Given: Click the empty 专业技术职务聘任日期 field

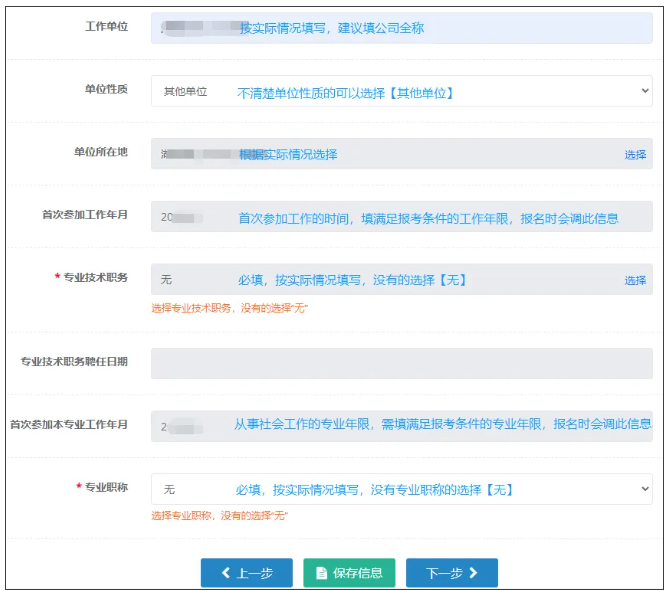Looking at the screenshot, I should [x=400, y=363].
